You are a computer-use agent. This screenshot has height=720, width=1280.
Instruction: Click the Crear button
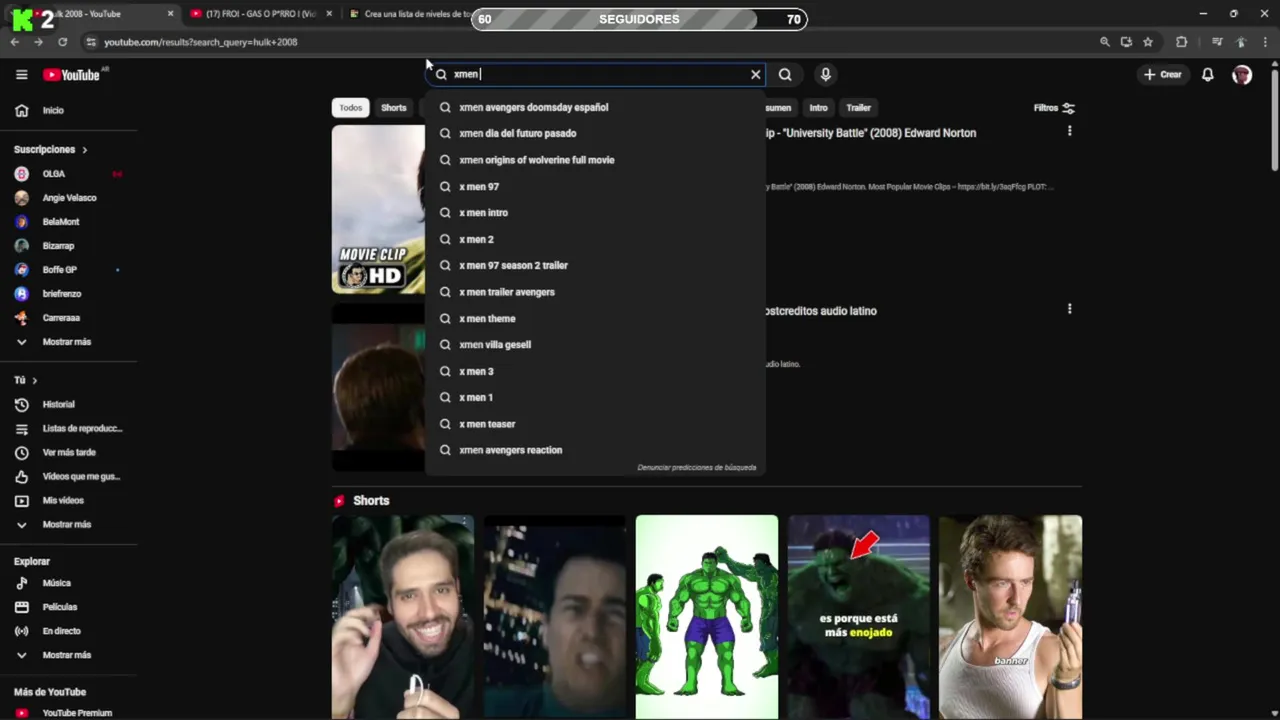[x=1163, y=75]
